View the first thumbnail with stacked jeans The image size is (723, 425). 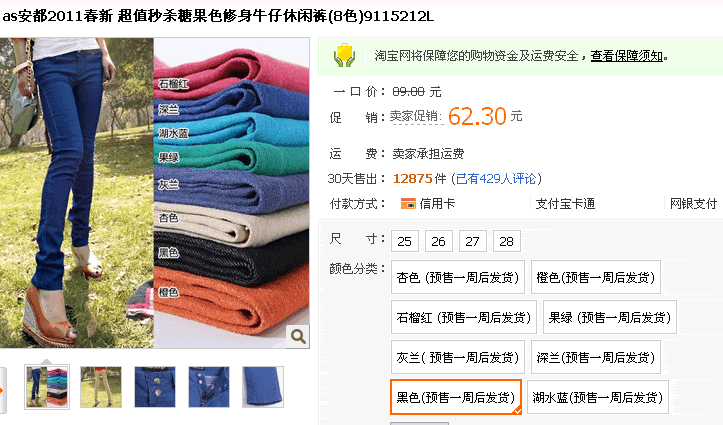pyautogui.click(x=47, y=387)
